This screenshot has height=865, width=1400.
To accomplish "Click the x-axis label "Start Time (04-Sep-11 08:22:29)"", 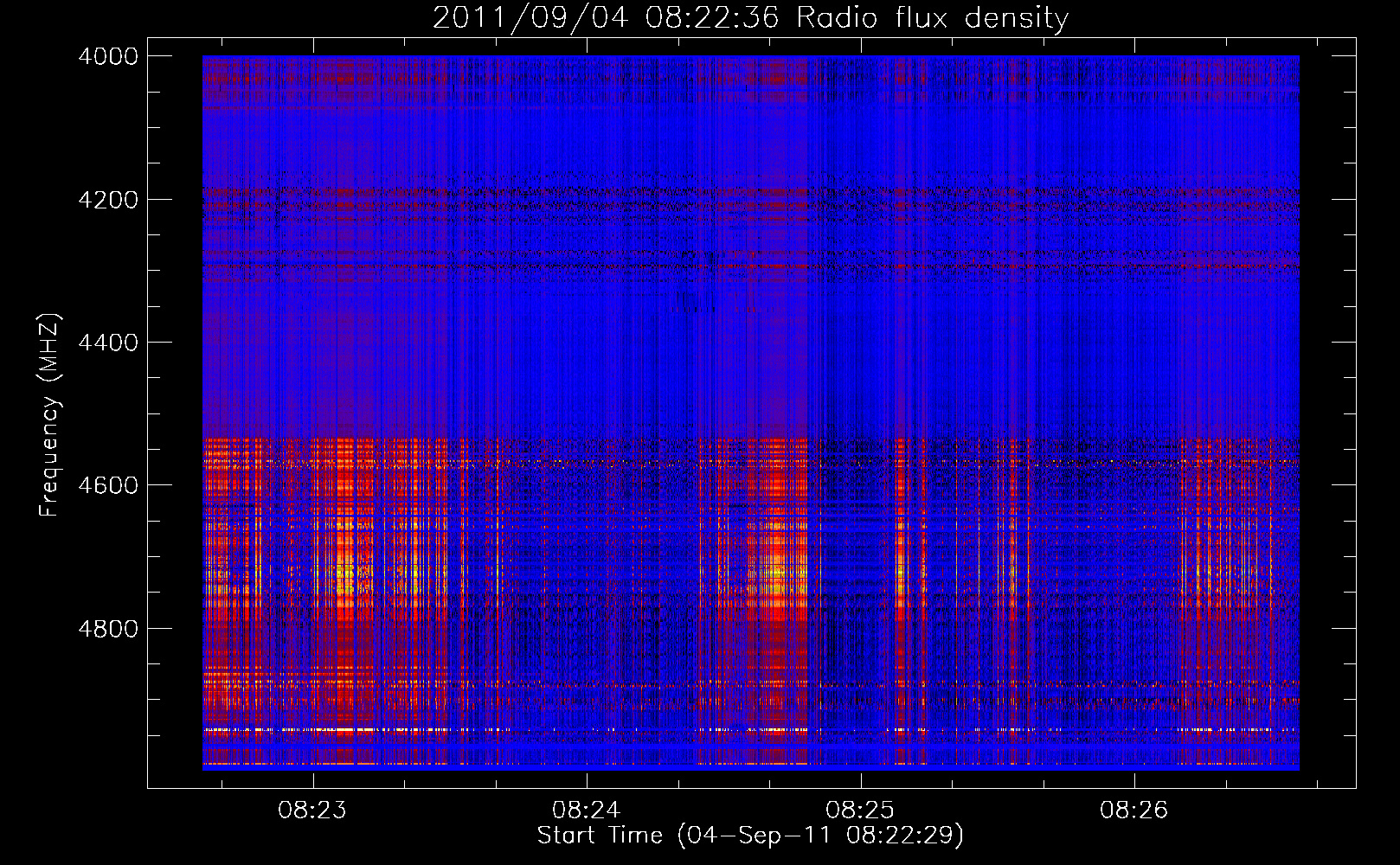I will (x=750, y=836).
